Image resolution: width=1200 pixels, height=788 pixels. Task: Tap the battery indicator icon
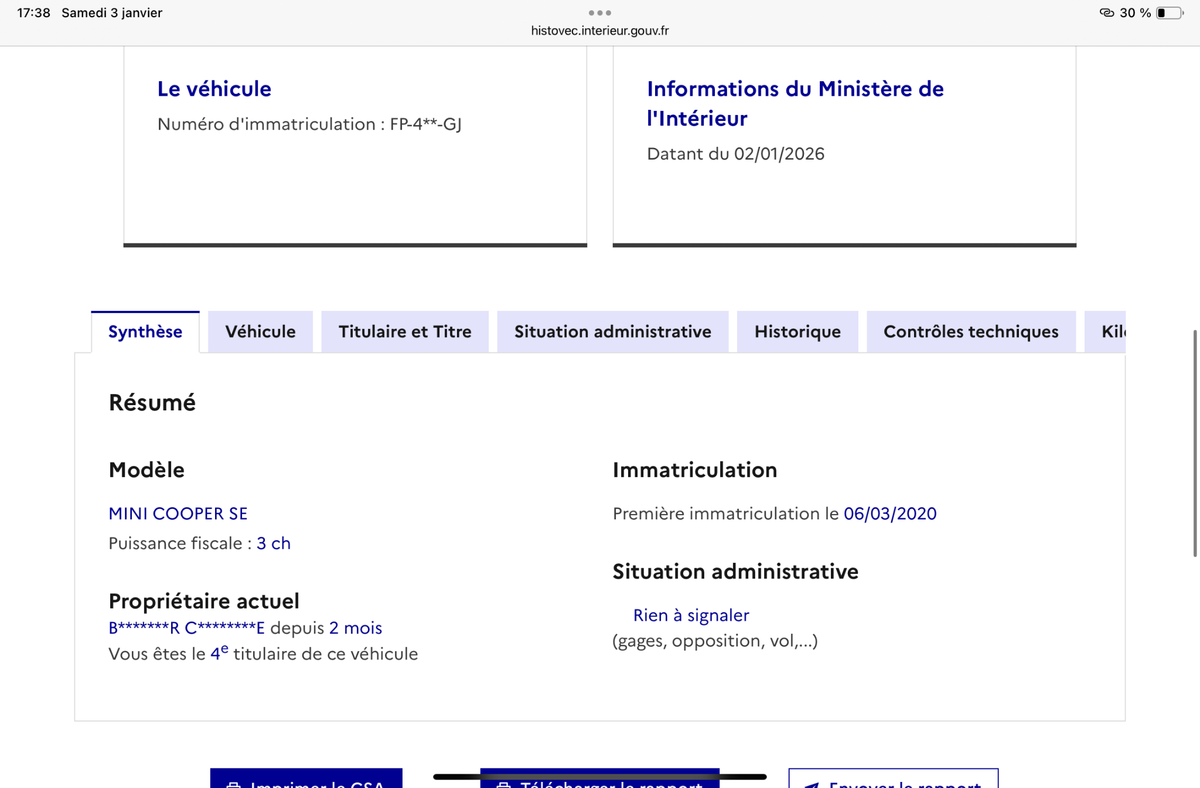pyautogui.click(x=1170, y=13)
